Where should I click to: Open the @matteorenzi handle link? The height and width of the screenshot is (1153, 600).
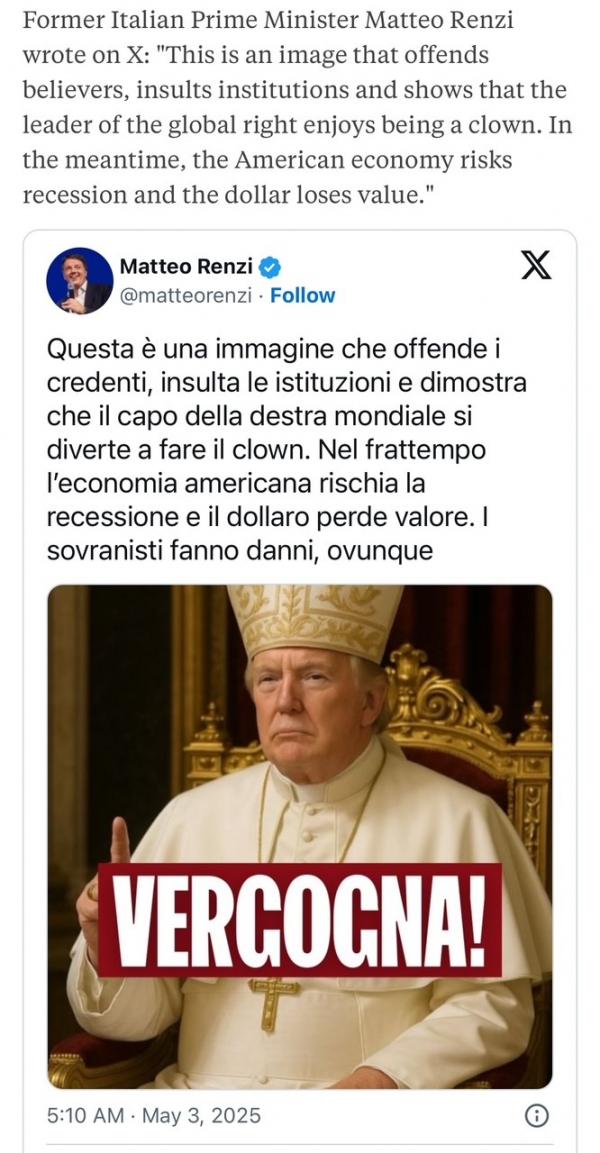(185, 296)
